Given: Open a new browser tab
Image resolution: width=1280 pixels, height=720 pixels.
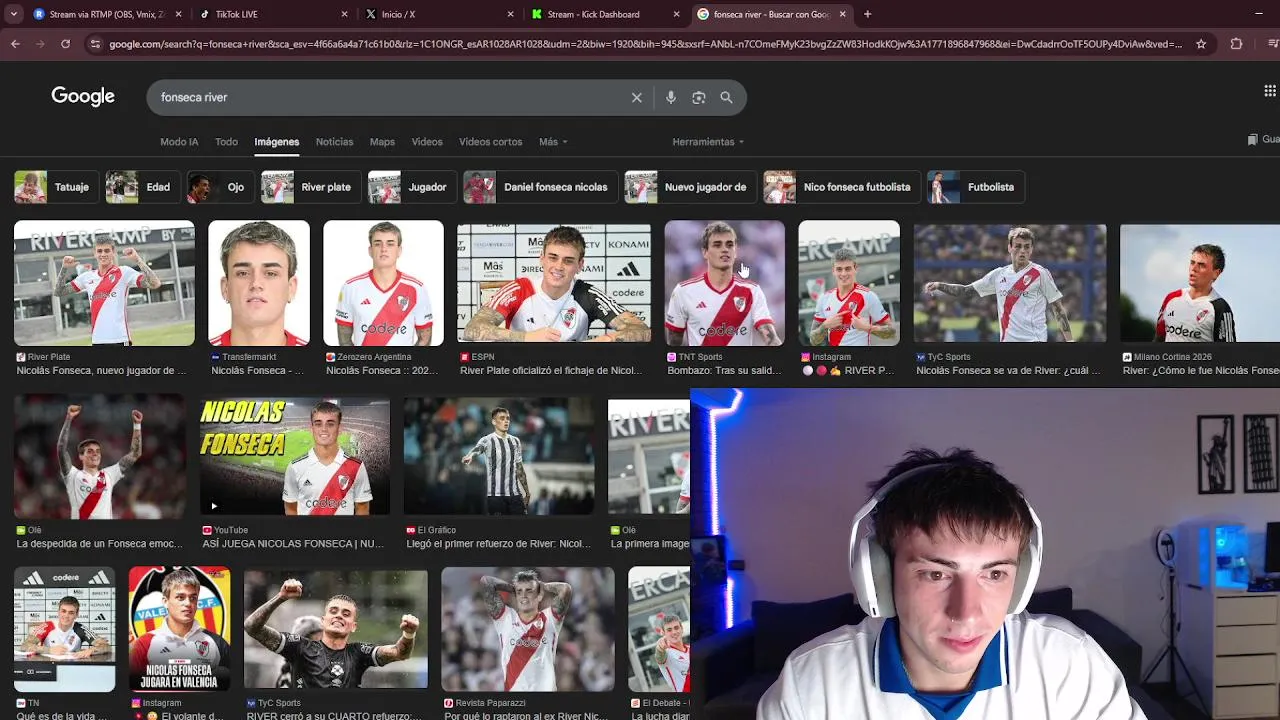Looking at the screenshot, I should click(x=867, y=14).
